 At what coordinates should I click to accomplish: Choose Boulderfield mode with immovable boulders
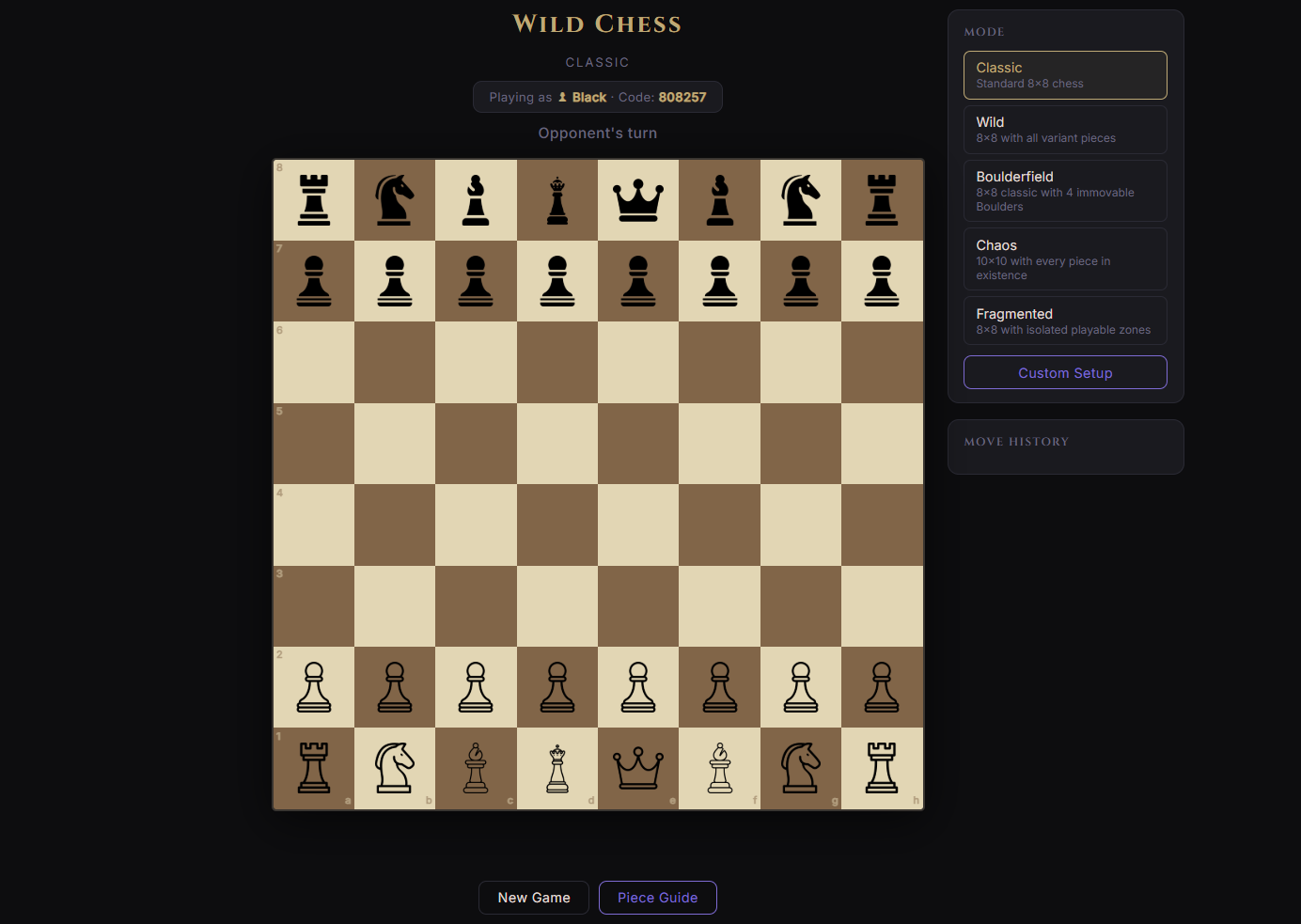click(x=1065, y=191)
